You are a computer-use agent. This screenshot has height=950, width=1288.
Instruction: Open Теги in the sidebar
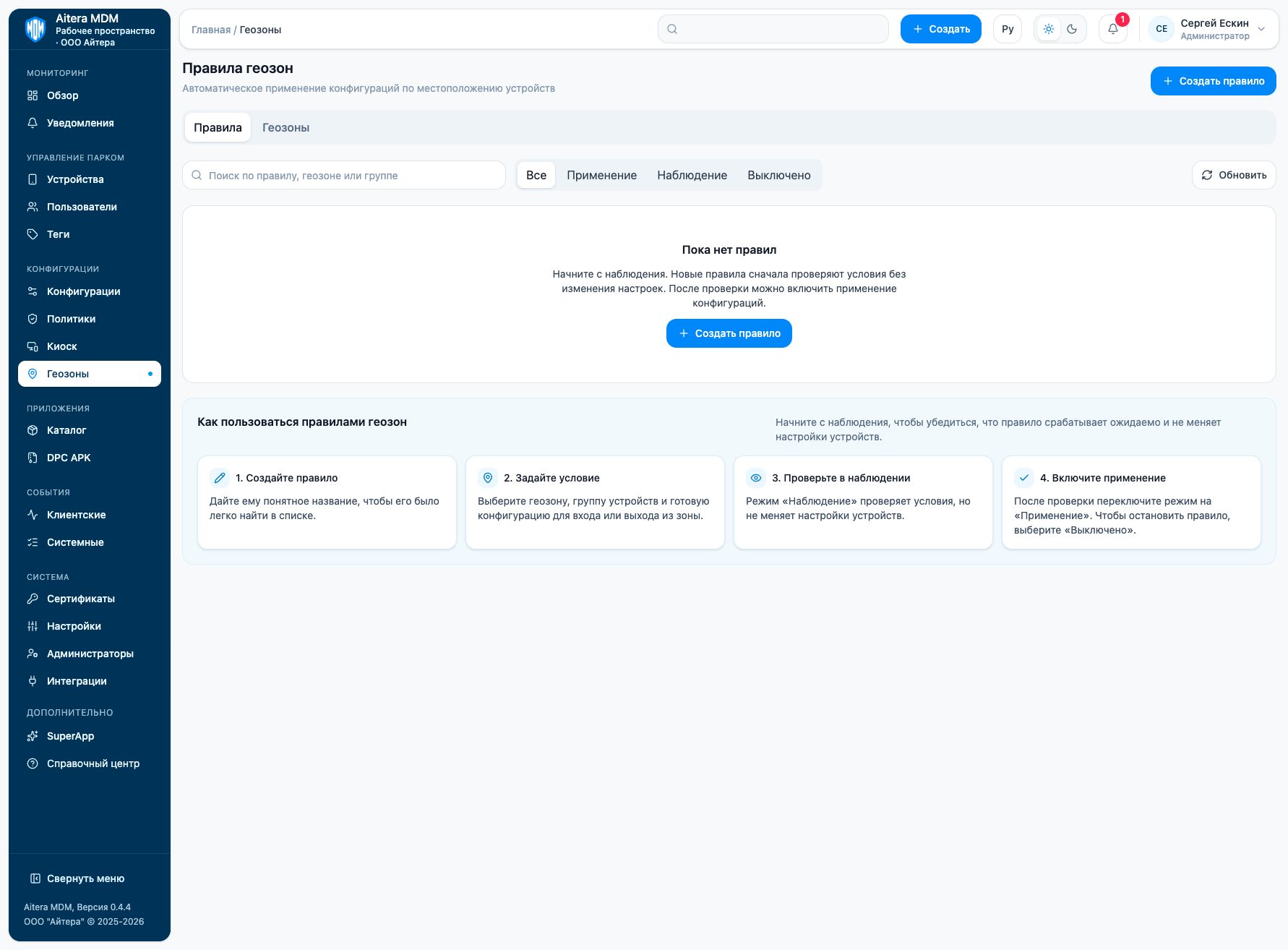pyautogui.click(x=90, y=234)
